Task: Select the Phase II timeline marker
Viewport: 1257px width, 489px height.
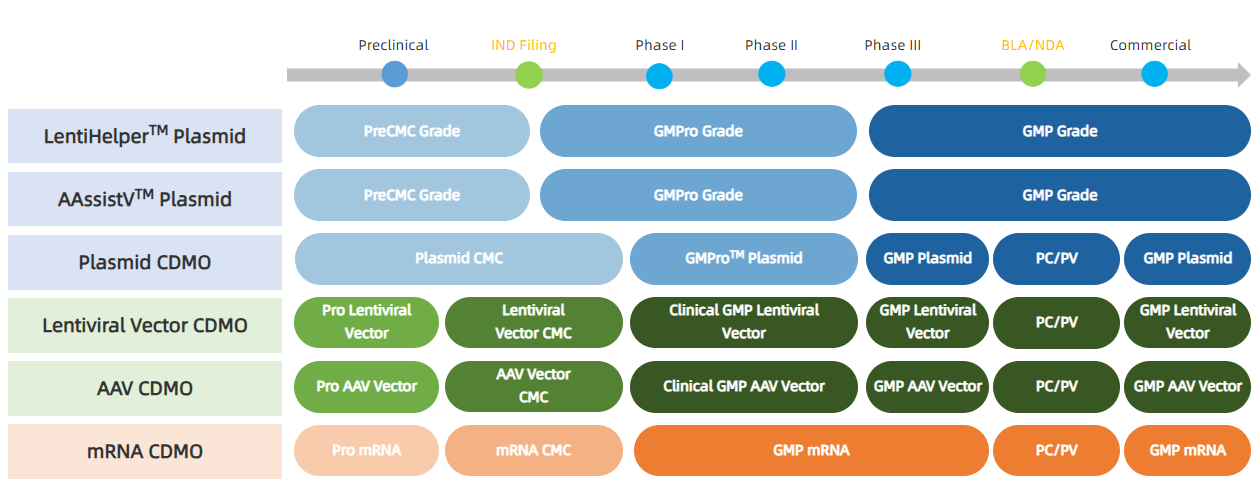Action: 771,74
